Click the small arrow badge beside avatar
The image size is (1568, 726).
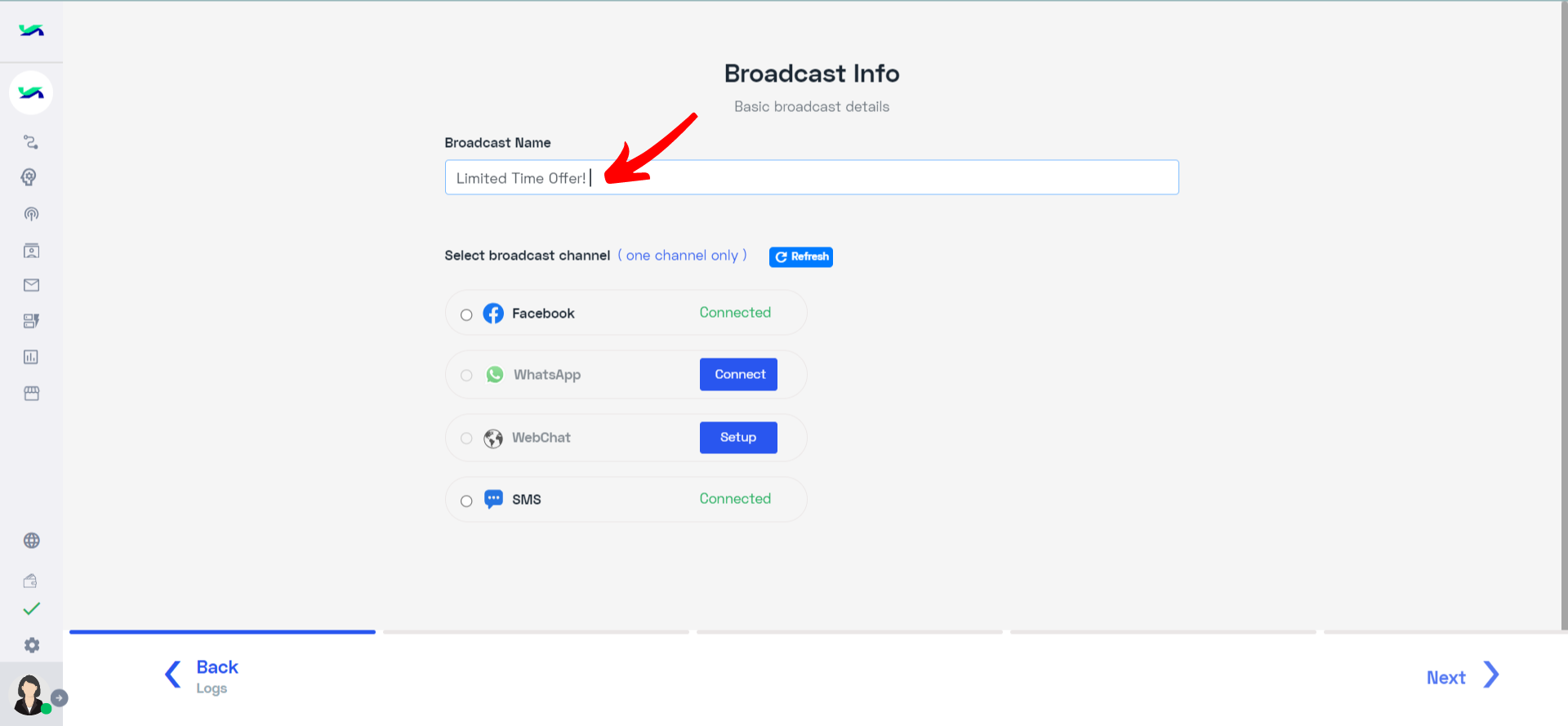(60, 698)
